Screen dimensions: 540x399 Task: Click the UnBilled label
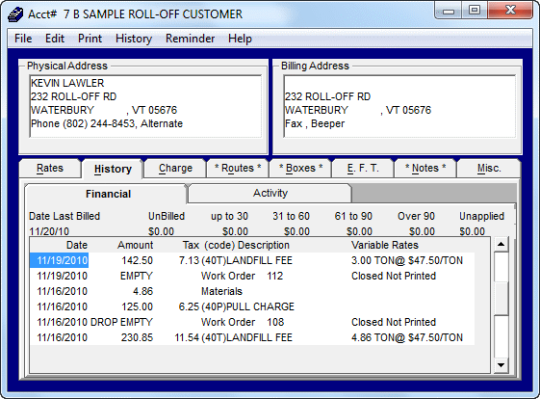coord(166,216)
